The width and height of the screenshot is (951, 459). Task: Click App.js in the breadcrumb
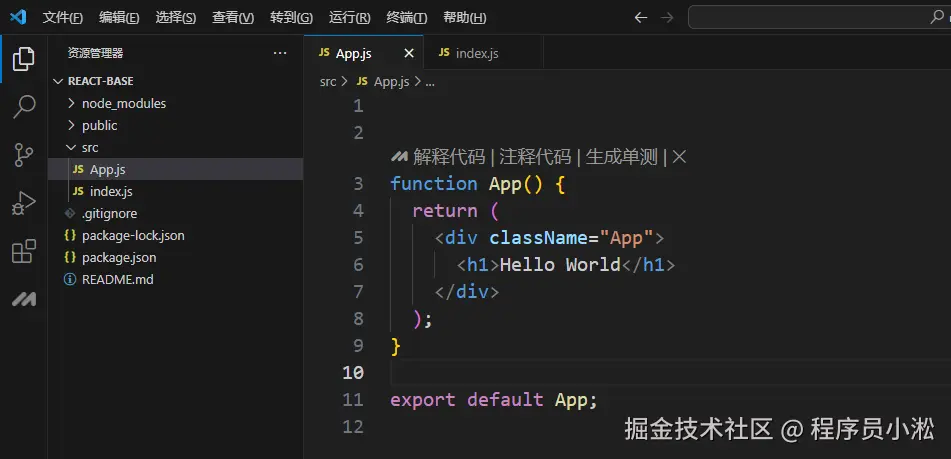[x=391, y=81]
